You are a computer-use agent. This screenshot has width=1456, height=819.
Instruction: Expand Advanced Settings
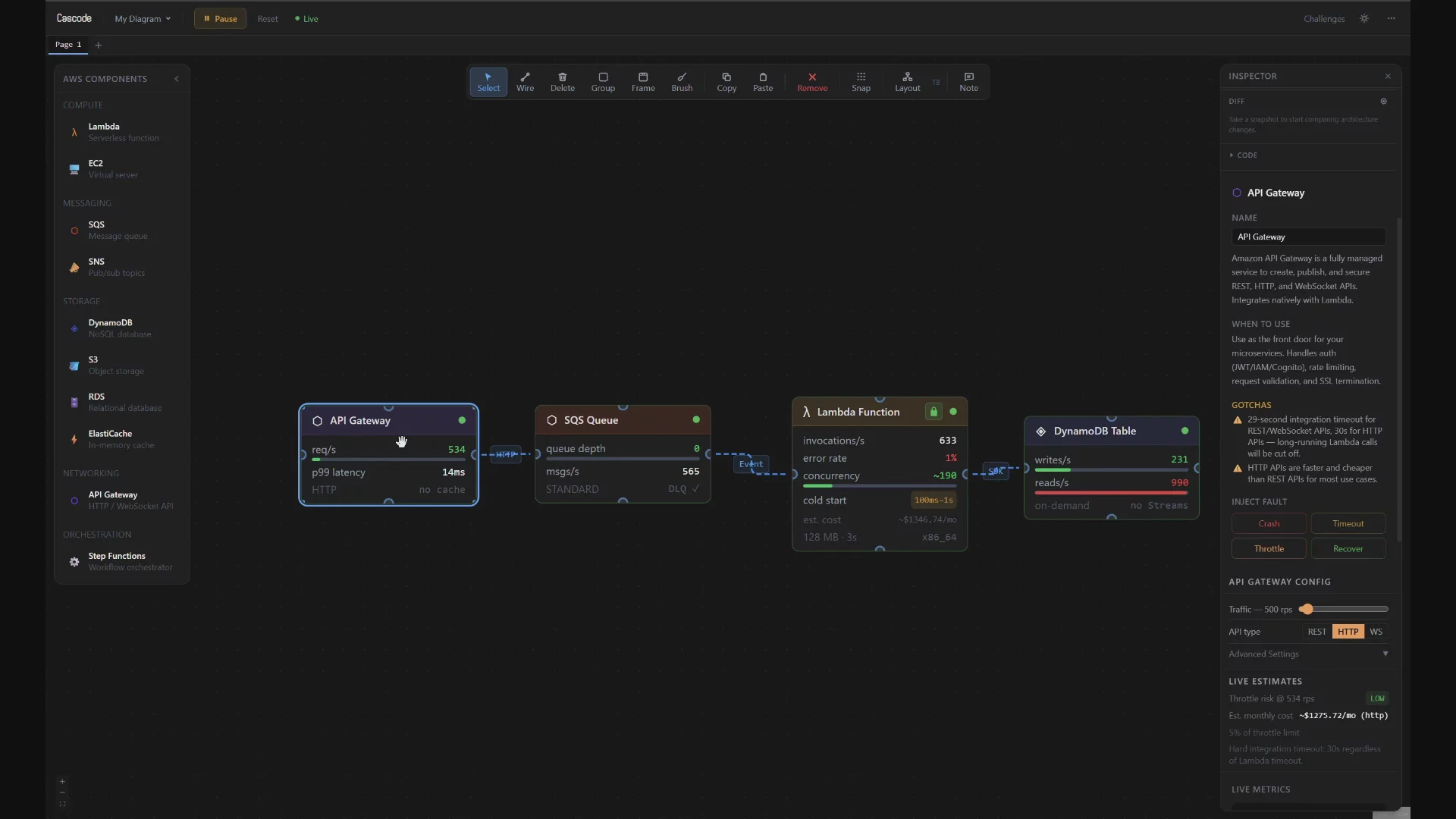[x=1308, y=654]
